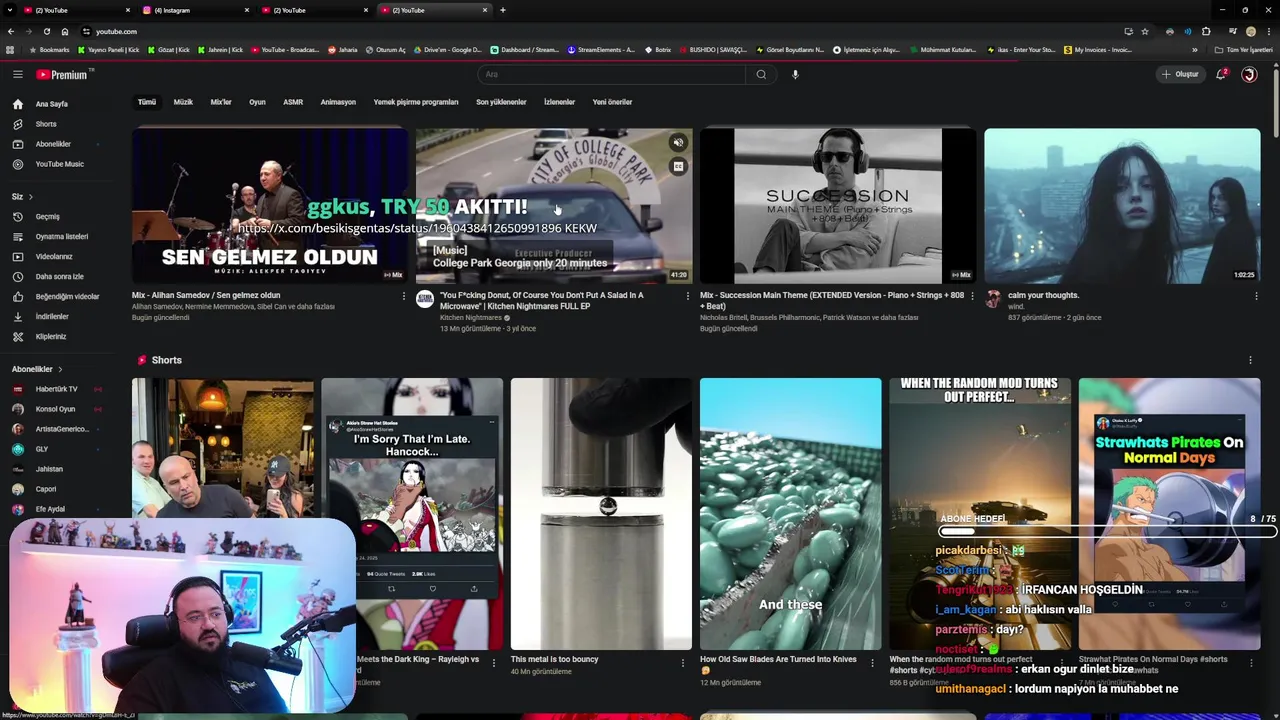Open Klipleriniz clips

point(51,336)
